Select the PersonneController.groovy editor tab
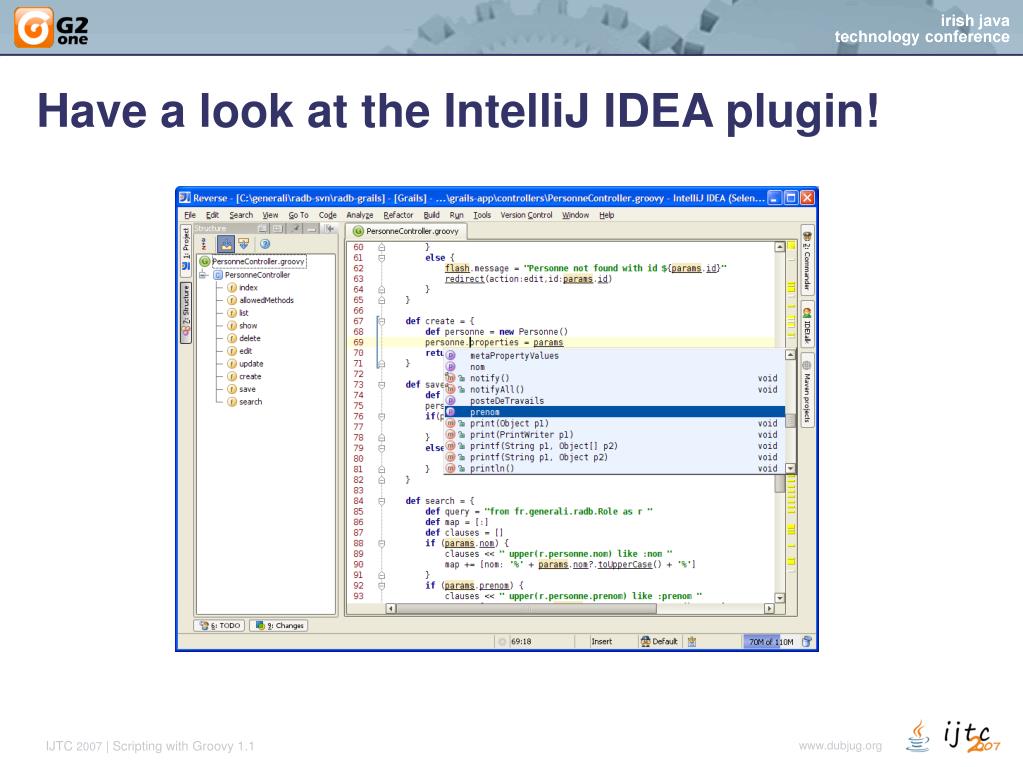The width and height of the screenshot is (1023, 767). tap(406, 231)
